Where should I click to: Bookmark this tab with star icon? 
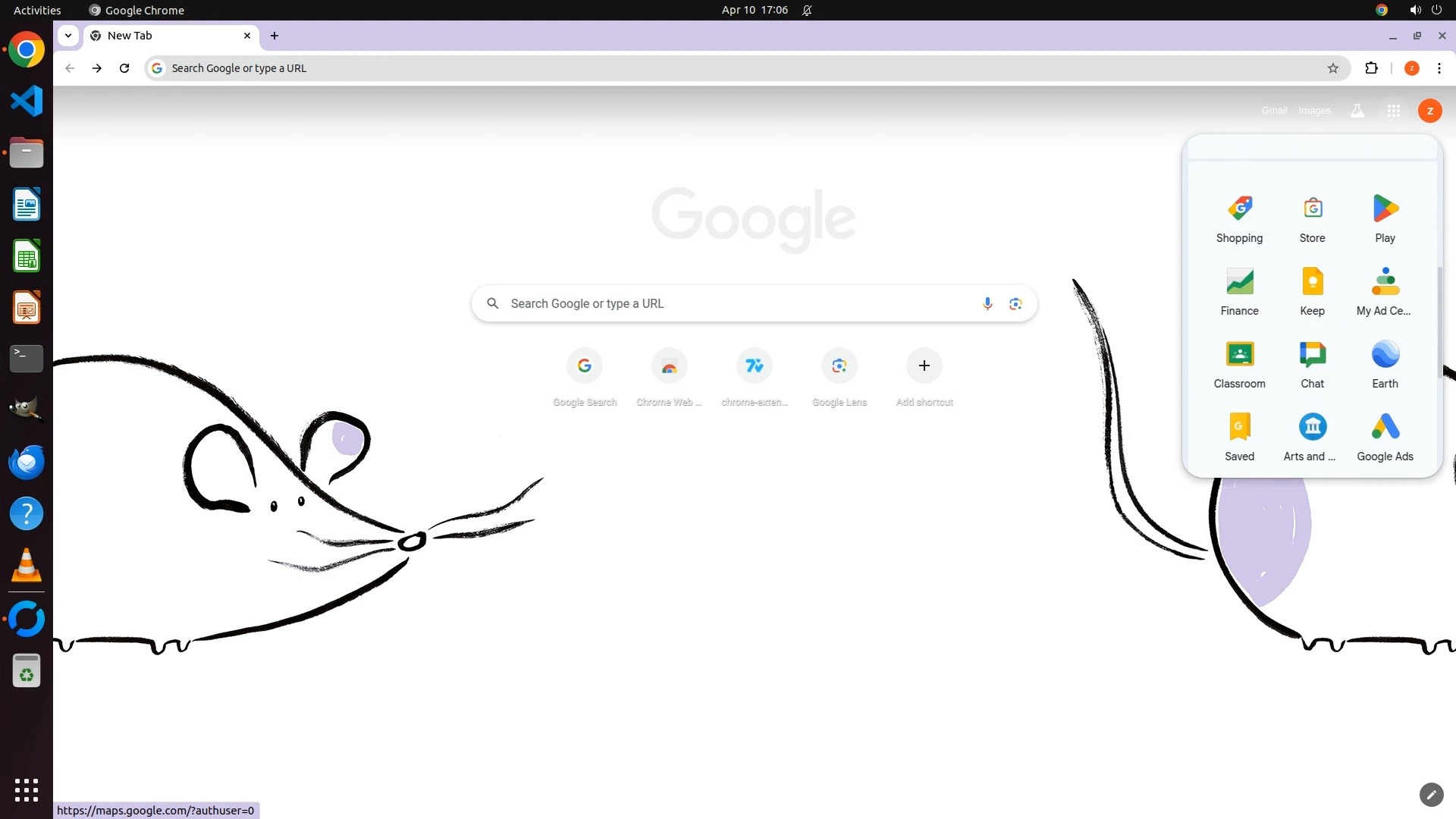(x=1333, y=68)
